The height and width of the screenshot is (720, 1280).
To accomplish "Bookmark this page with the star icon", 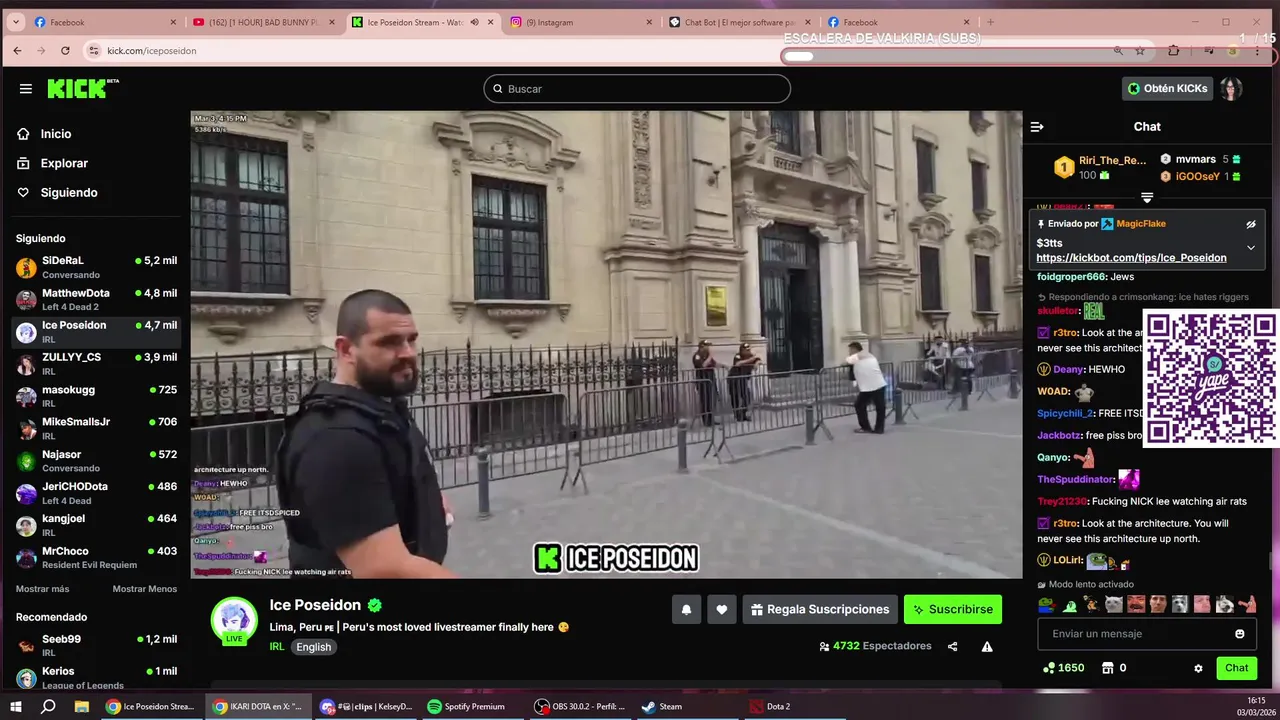I will [1140, 51].
